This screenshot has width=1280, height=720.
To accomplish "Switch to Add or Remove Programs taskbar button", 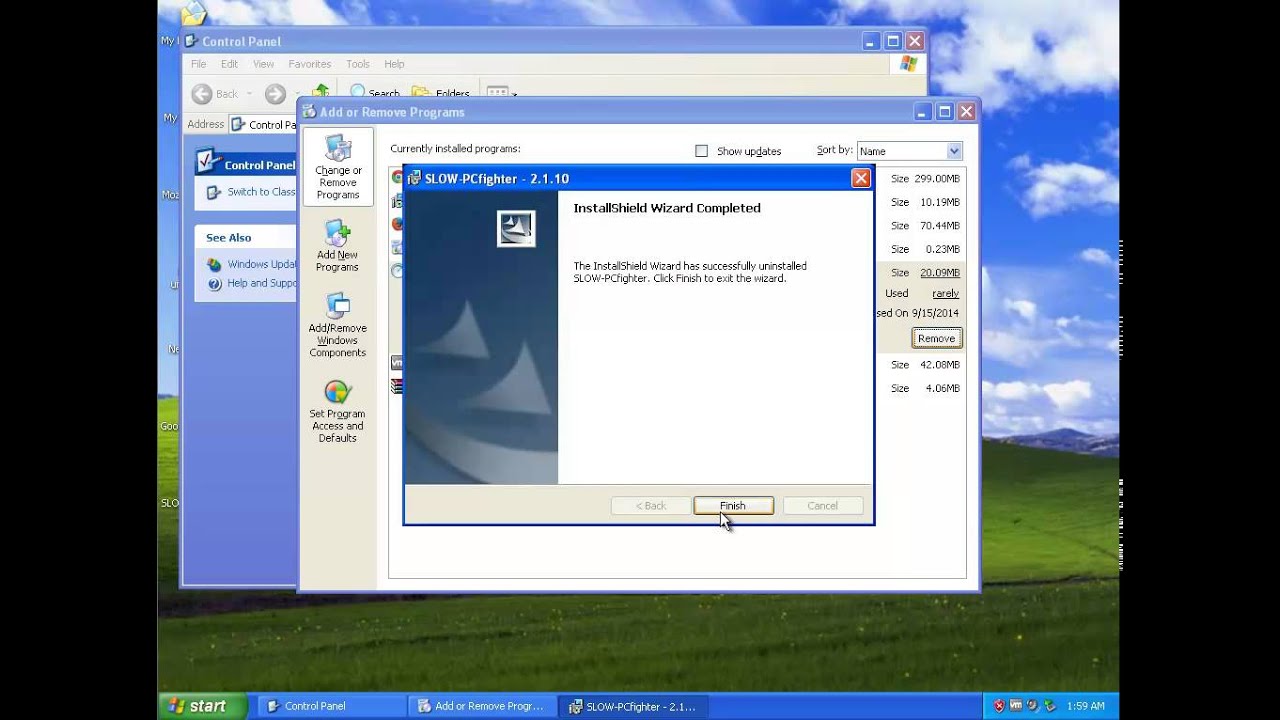I will [482, 706].
